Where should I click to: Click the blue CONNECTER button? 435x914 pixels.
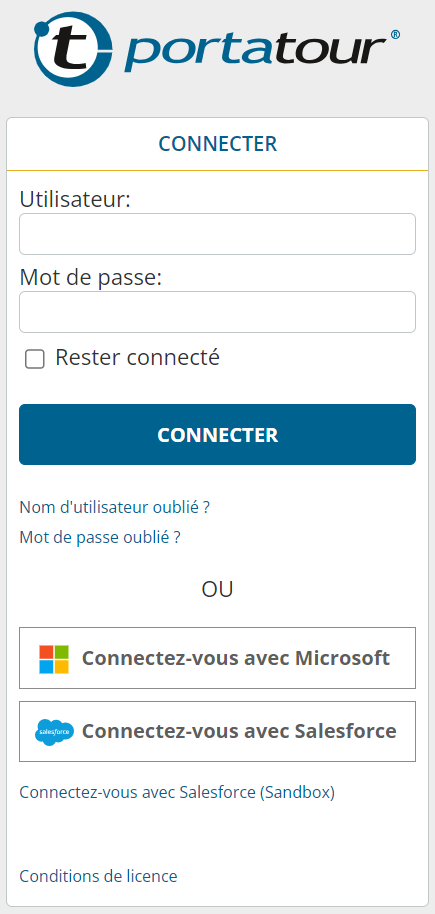pyautogui.click(x=218, y=434)
